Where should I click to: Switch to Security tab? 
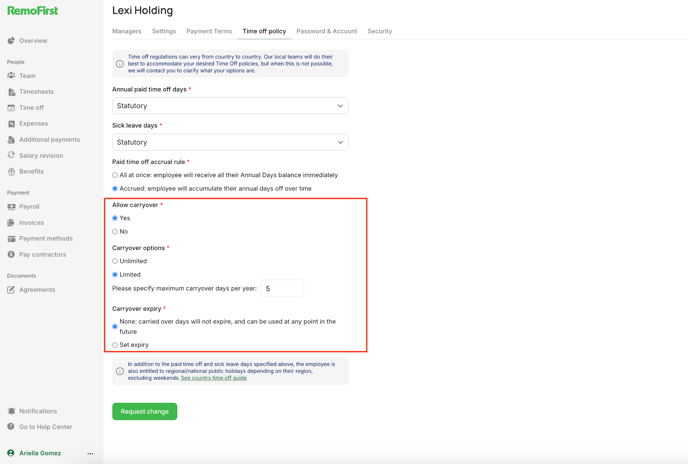380,31
